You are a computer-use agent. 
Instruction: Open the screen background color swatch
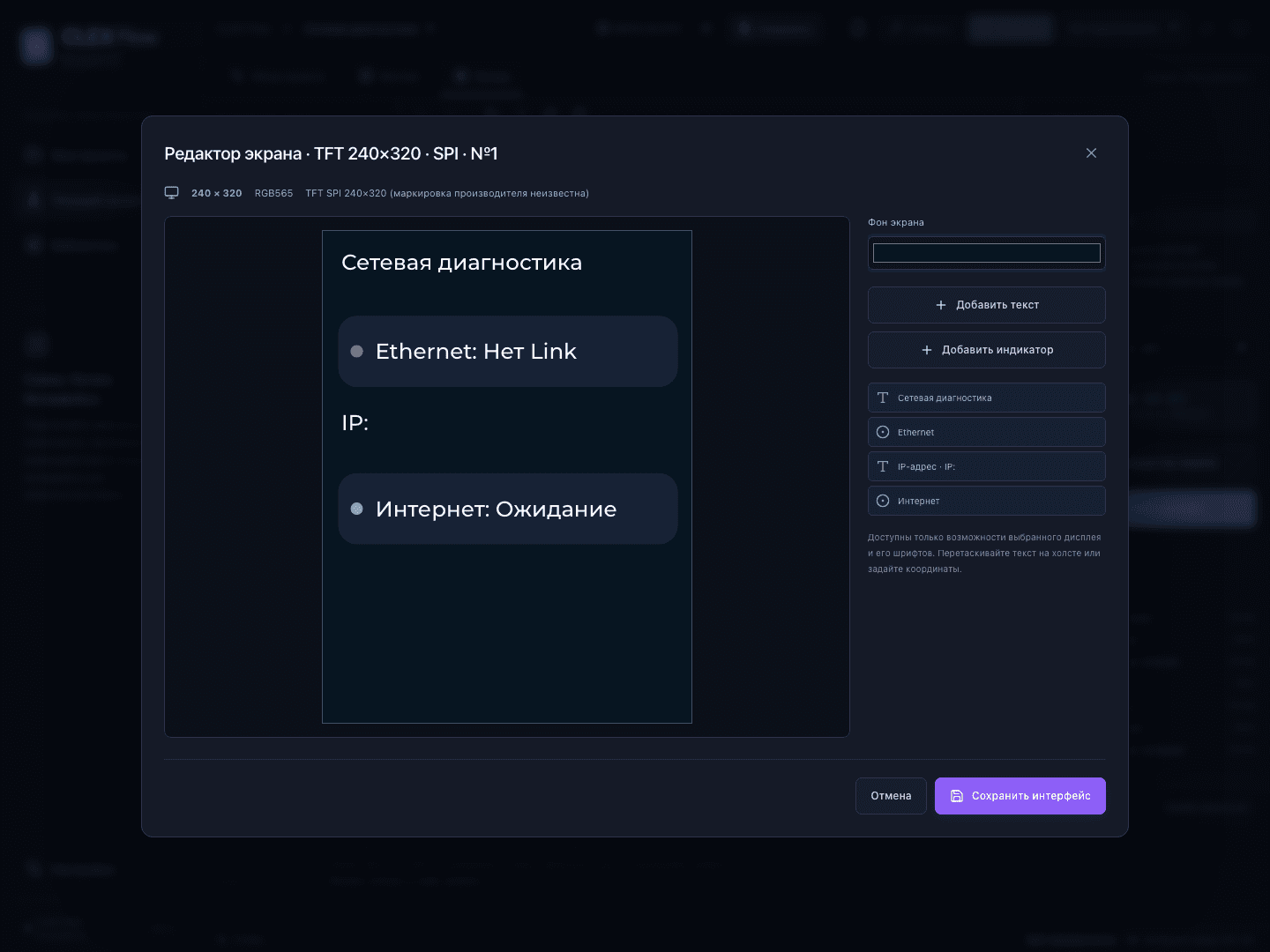click(986, 253)
